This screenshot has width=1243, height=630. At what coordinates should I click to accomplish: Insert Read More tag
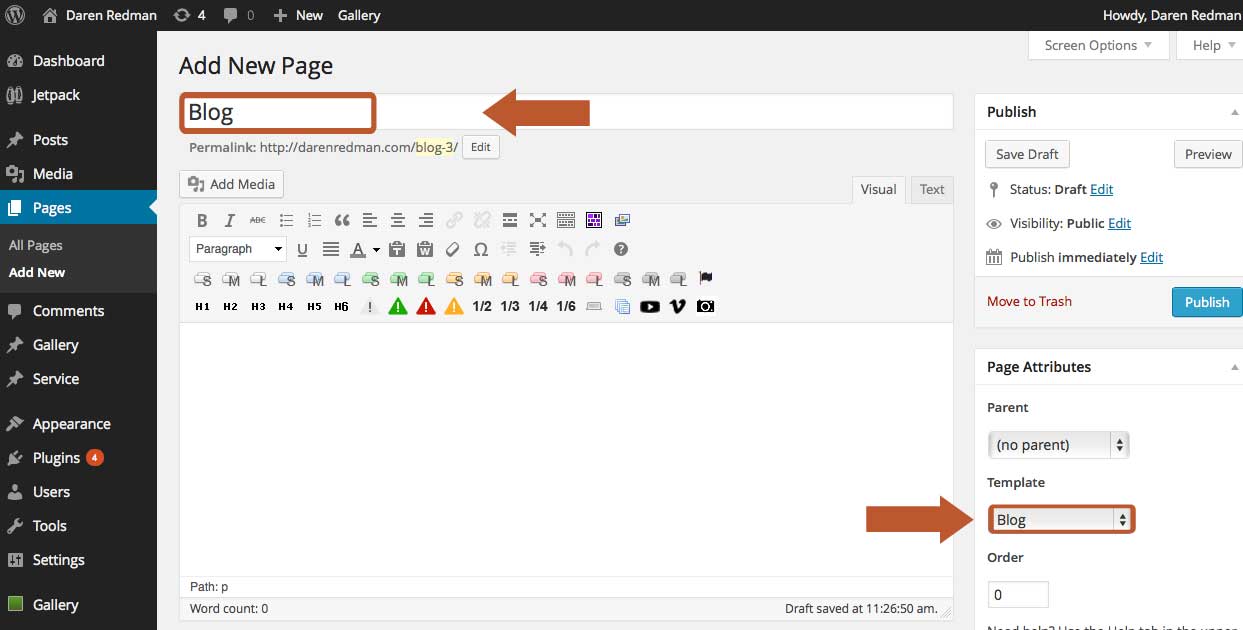click(x=510, y=220)
